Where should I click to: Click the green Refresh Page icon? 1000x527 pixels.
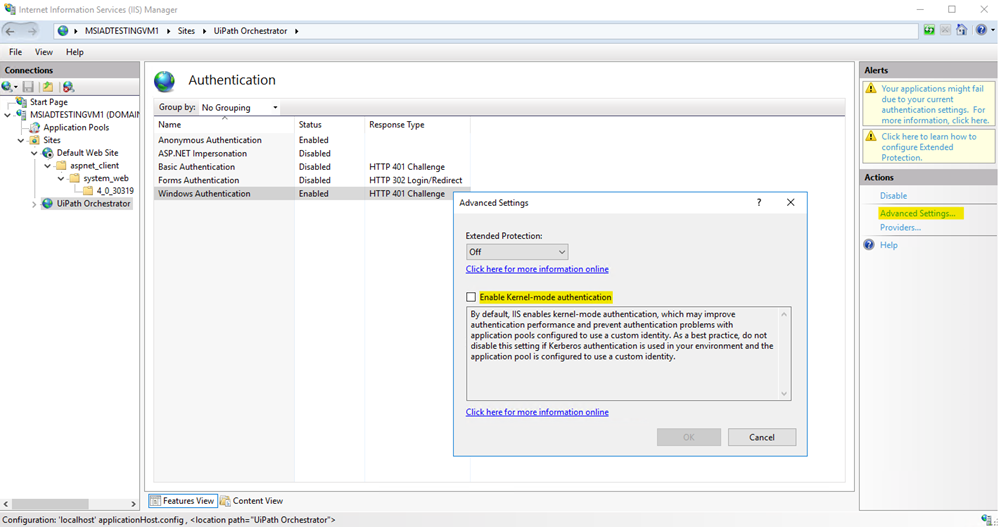click(929, 30)
